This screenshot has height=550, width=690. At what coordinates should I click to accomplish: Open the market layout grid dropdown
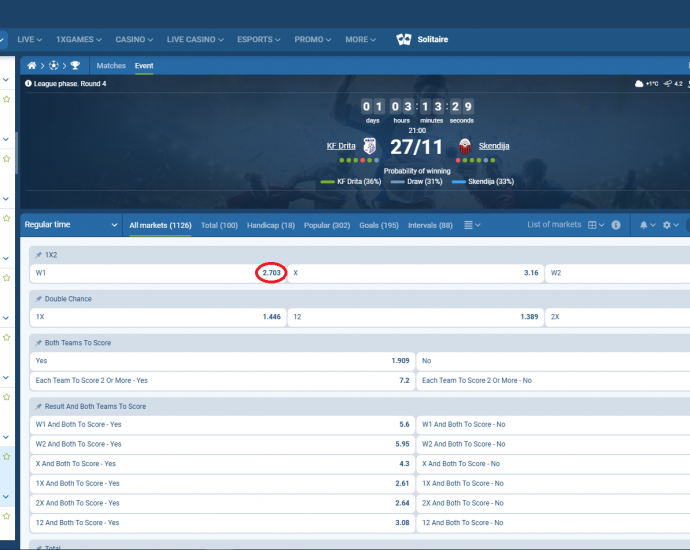596,225
